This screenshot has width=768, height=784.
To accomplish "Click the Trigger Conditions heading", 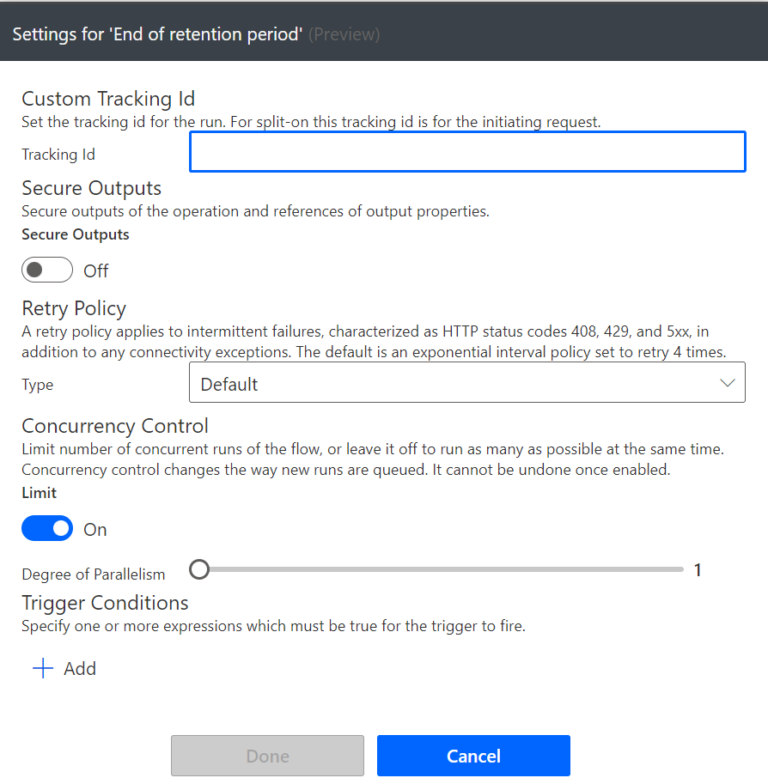I will pyautogui.click(x=105, y=603).
